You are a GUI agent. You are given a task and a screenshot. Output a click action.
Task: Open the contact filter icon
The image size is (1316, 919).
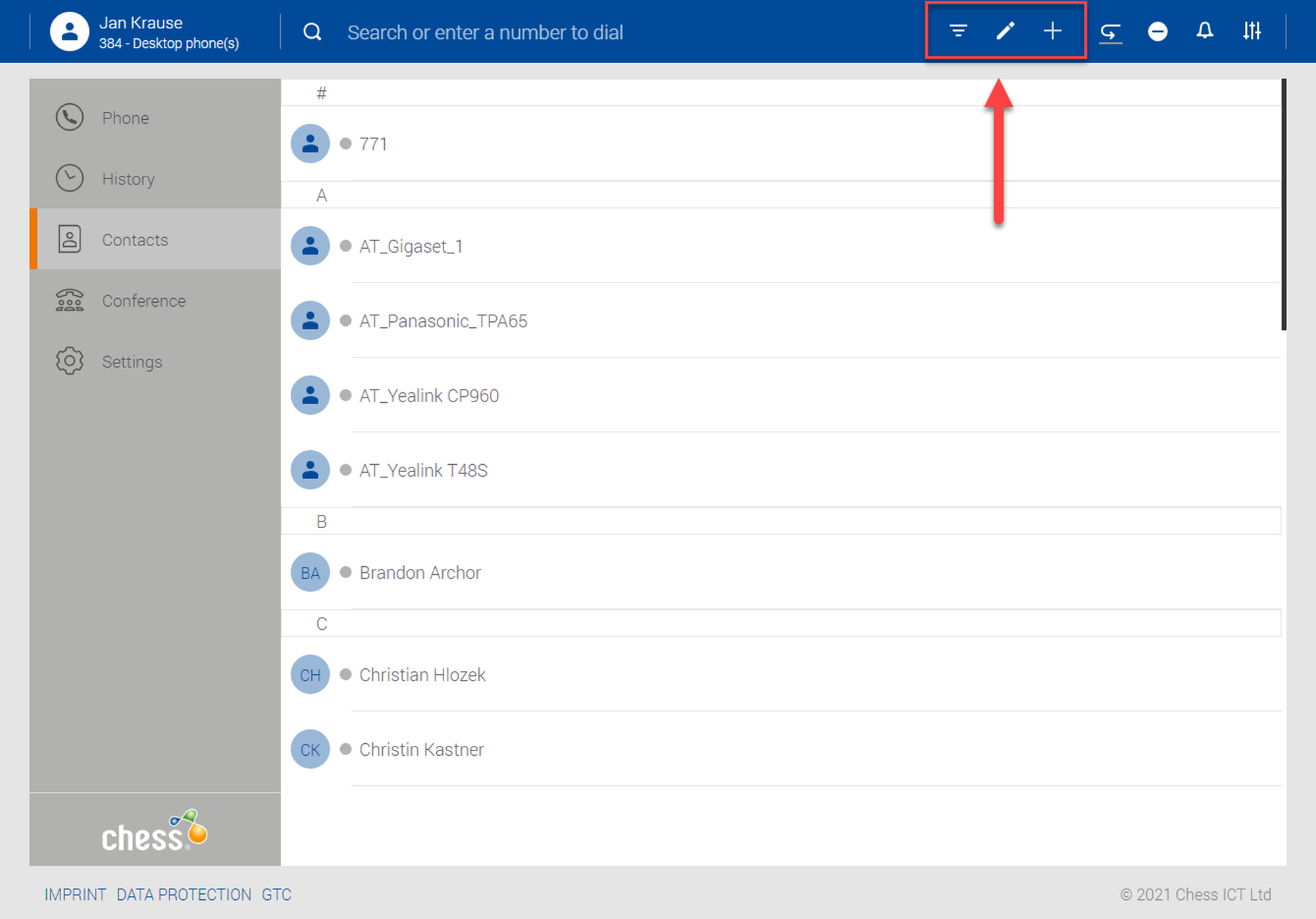pyautogui.click(x=958, y=31)
